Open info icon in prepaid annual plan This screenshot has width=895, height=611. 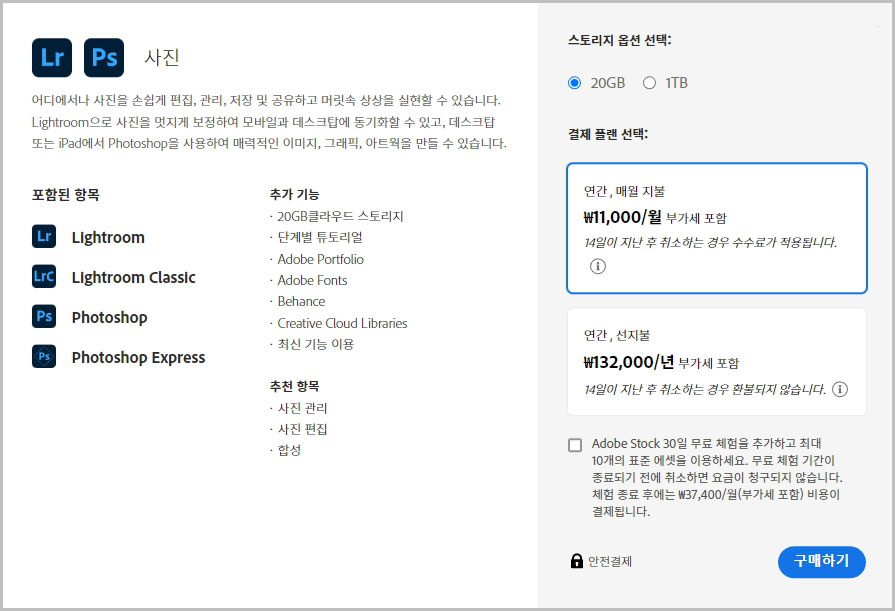(x=840, y=389)
